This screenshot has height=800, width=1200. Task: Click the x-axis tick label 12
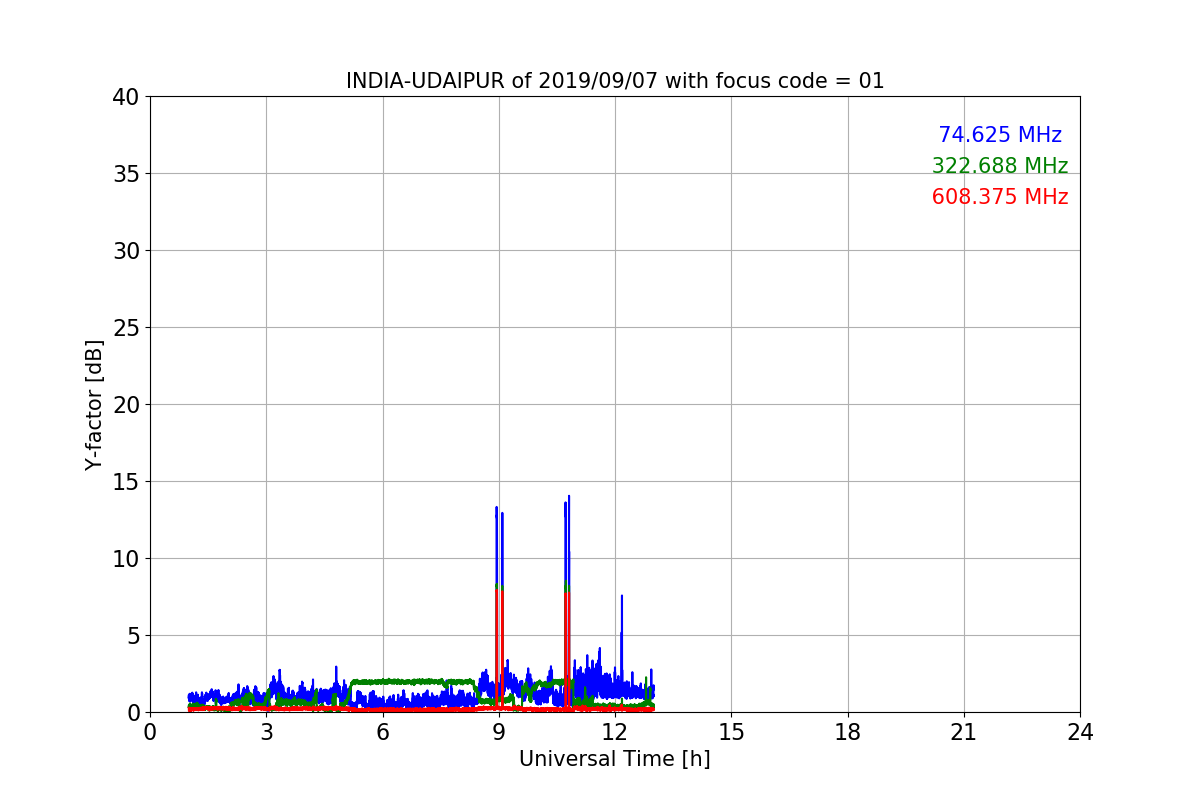click(x=615, y=732)
